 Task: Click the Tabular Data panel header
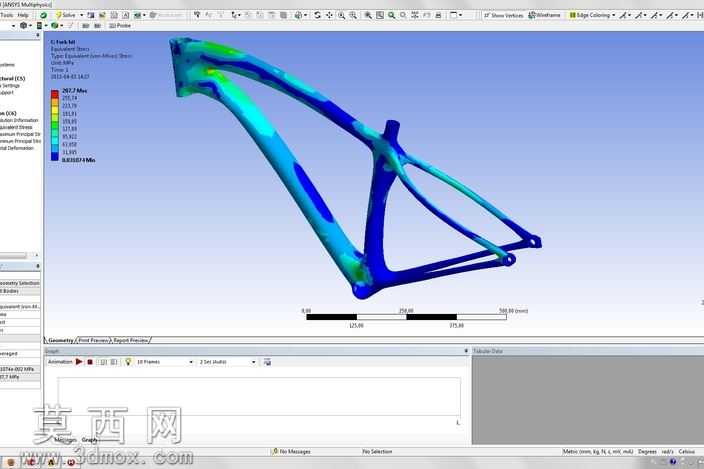(x=588, y=351)
